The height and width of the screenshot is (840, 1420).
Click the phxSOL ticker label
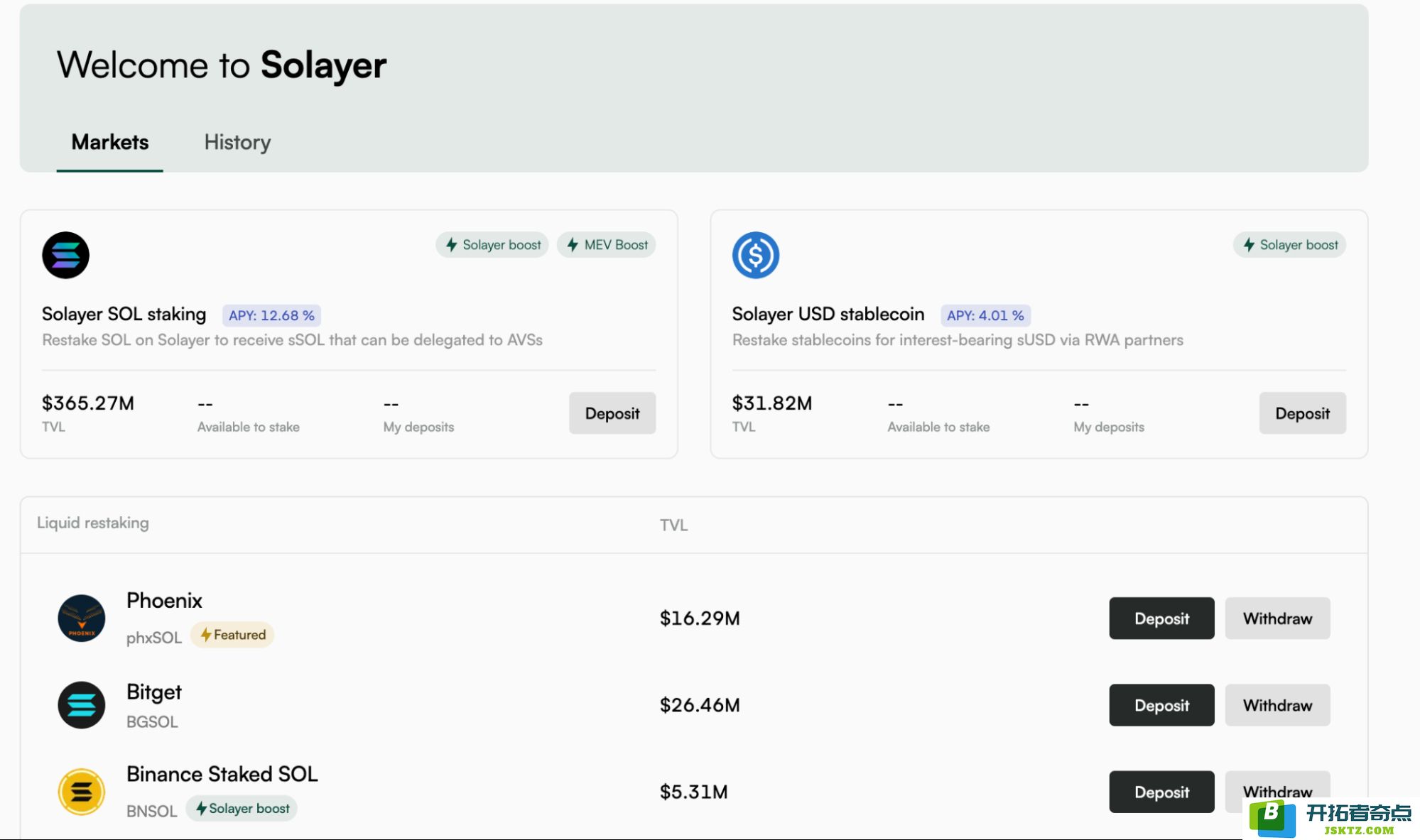coord(154,638)
